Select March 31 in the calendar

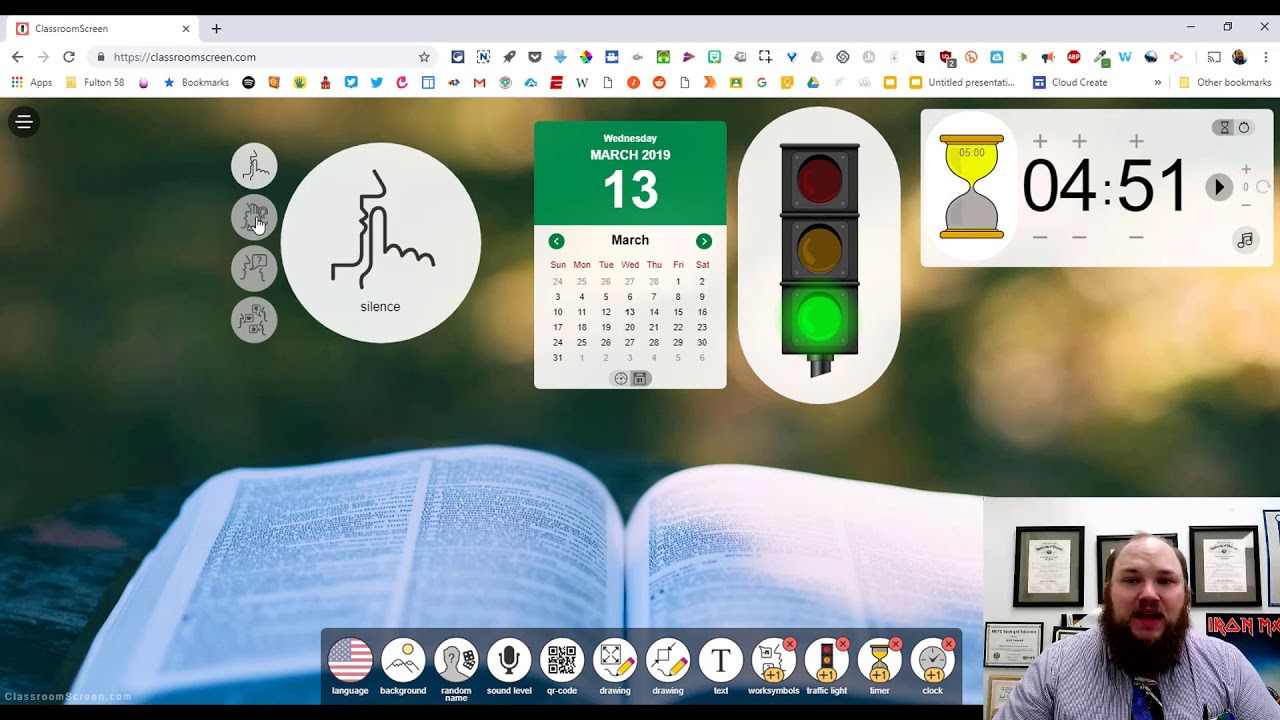(x=557, y=358)
